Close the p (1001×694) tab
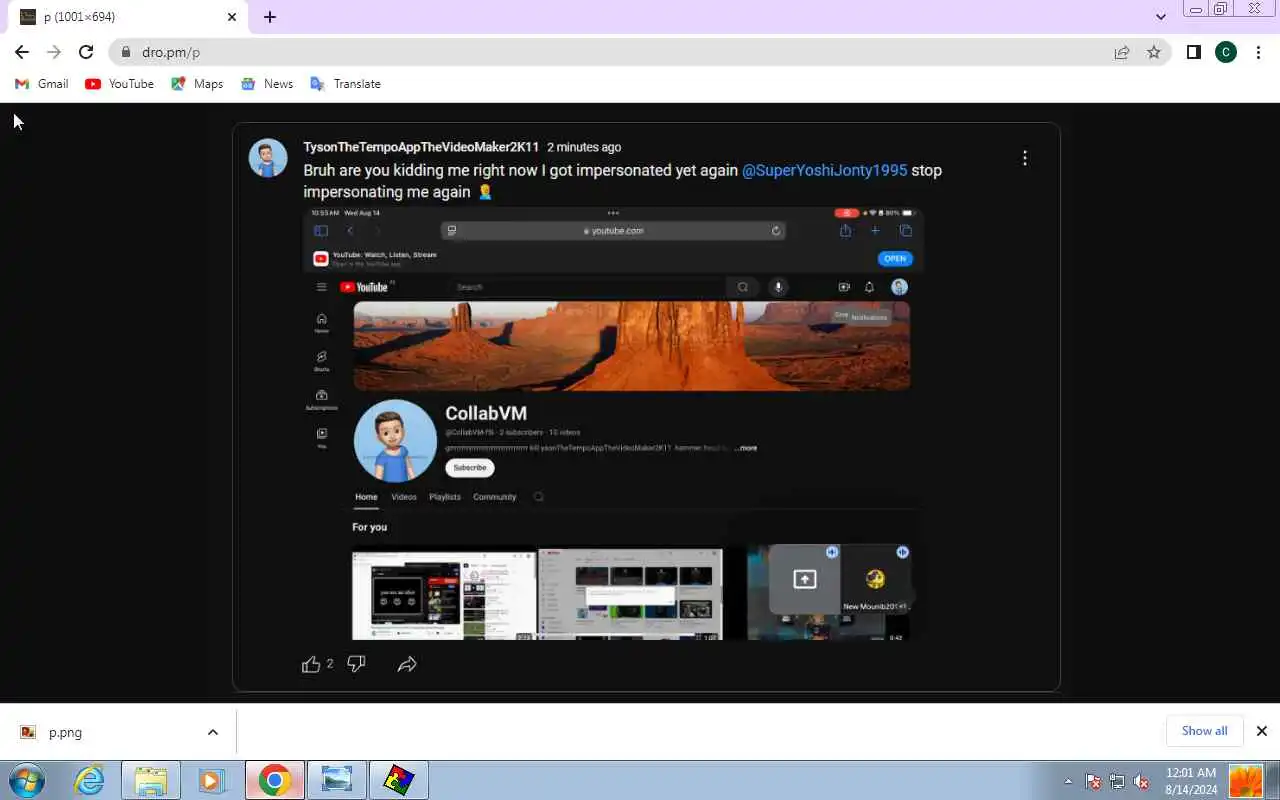The width and height of the screenshot is (1280, 800). [232, 17]
